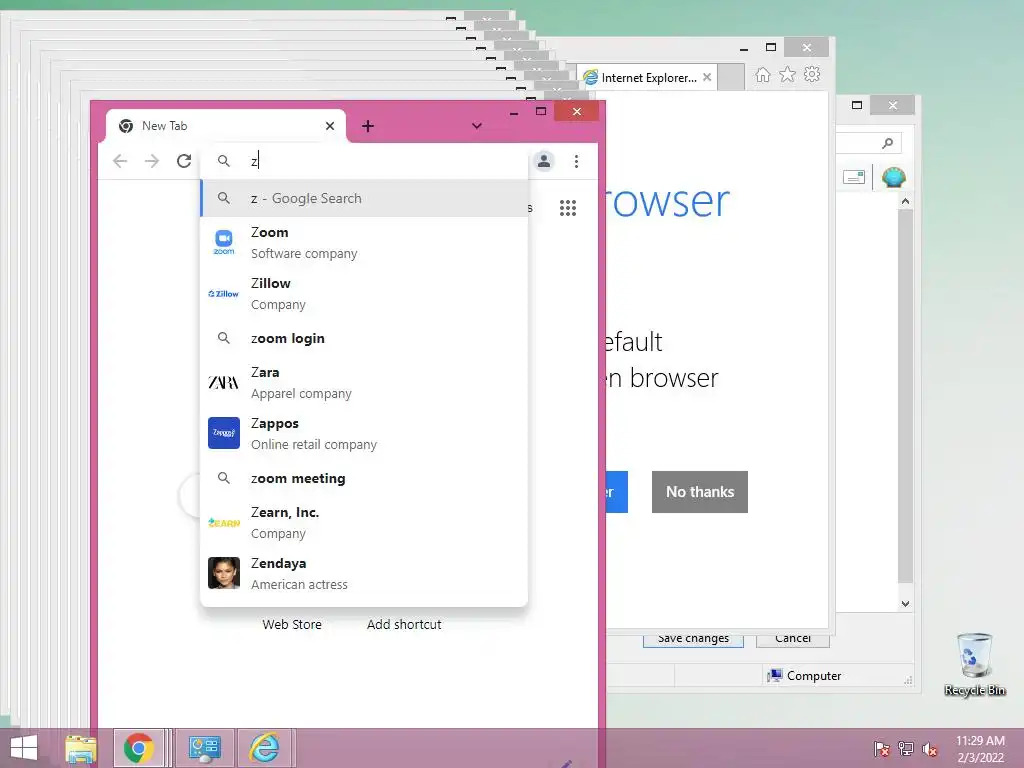Open Chrome three-dot menu
This screenshot has width=1024, height=768.
click(576, 161)
